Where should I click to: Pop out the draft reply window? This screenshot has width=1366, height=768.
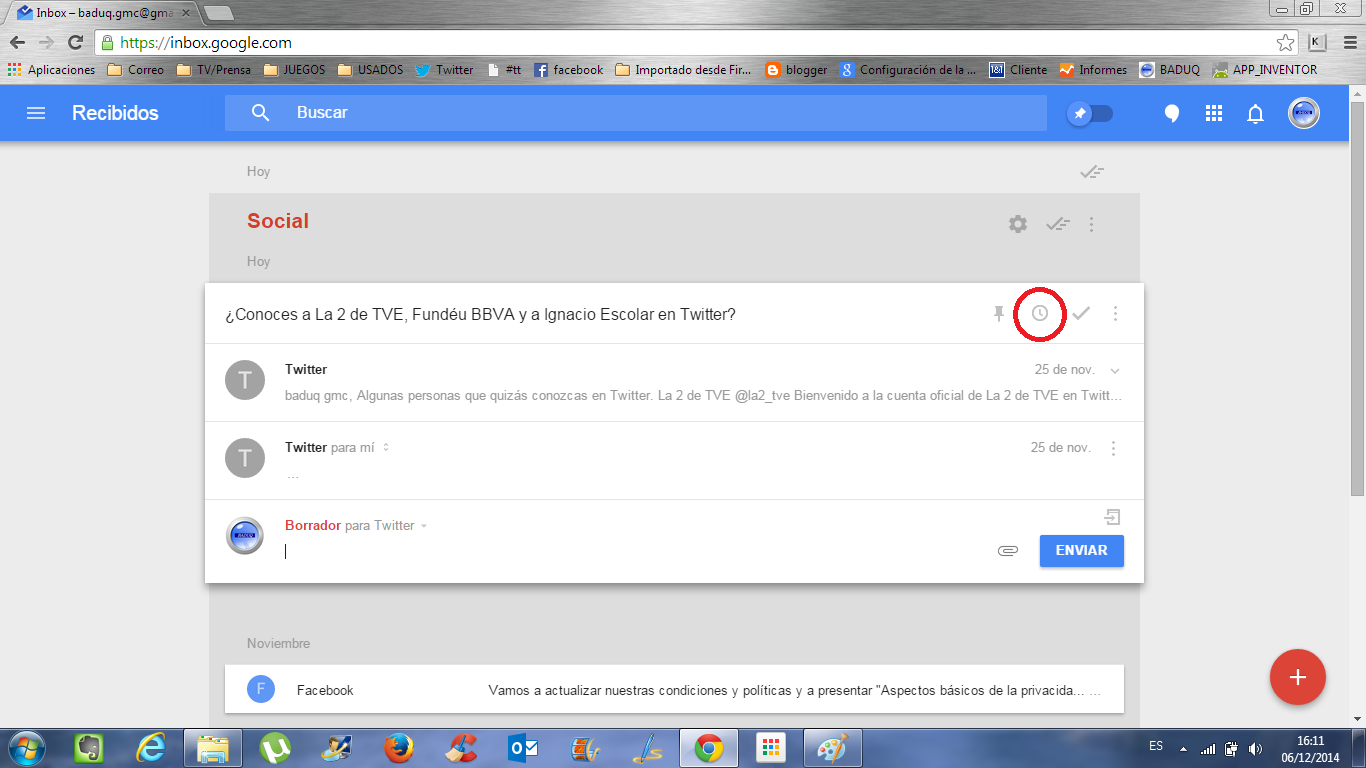[x=1112, y=517]
